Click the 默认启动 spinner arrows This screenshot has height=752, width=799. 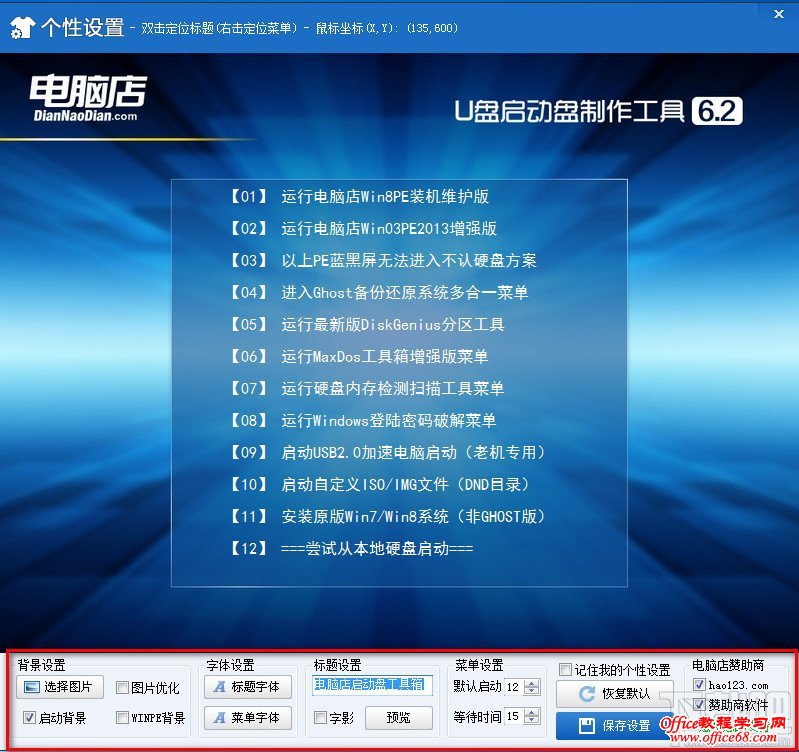click(531, 687)
